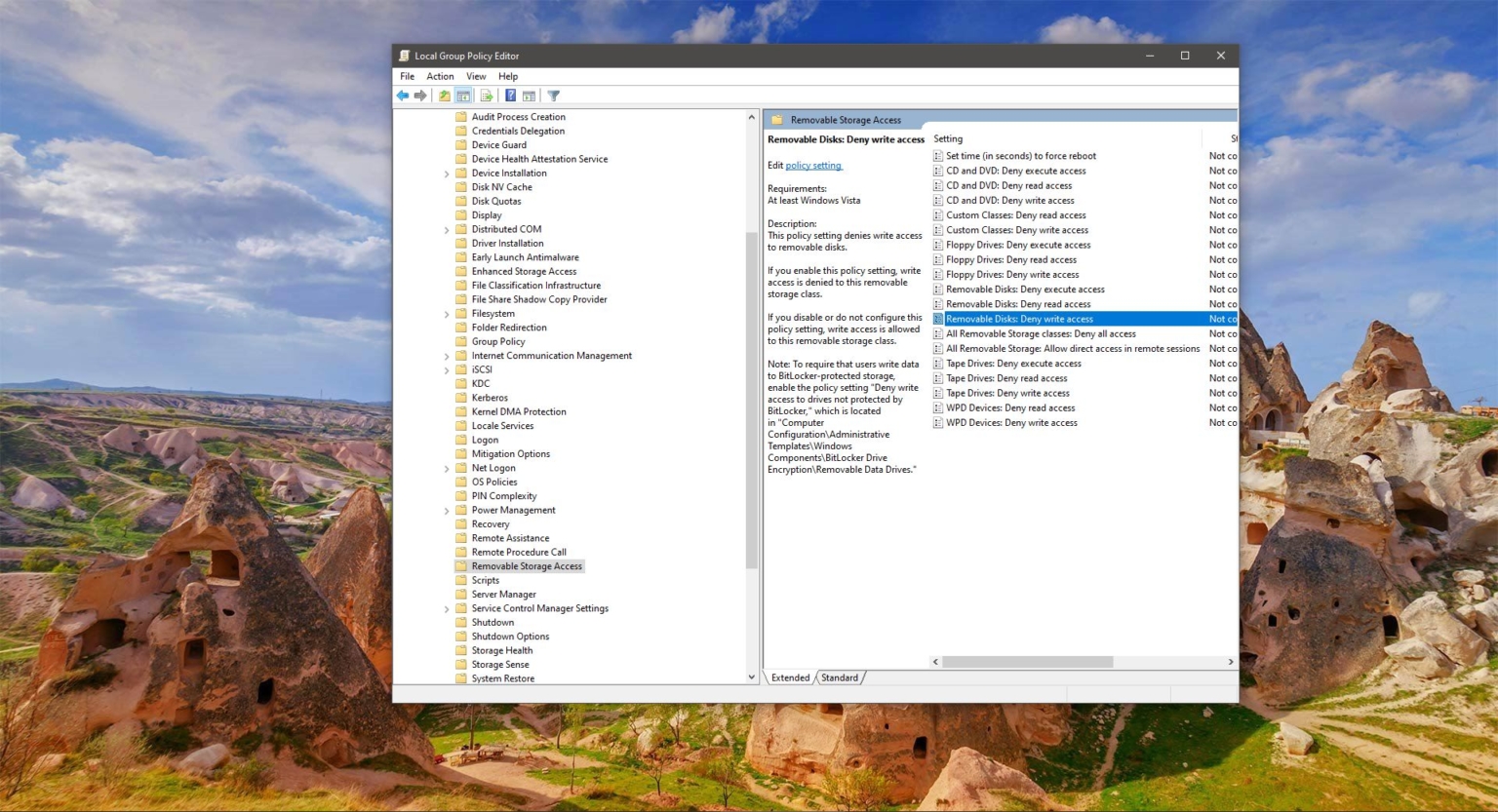Click the Forward navigation arrow icon
This screenshot has width=1498, height=812.
[420, 95]
